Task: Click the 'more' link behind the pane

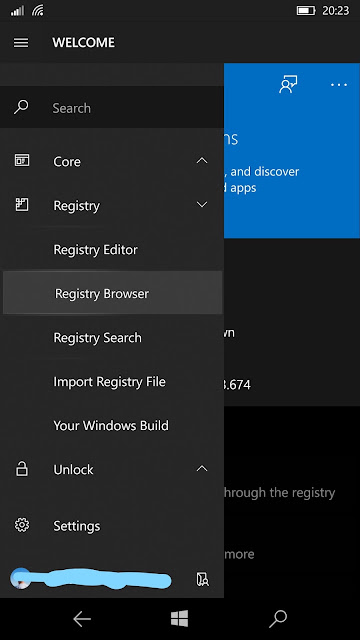Action: pyautogui.click(x=239, y=554)
